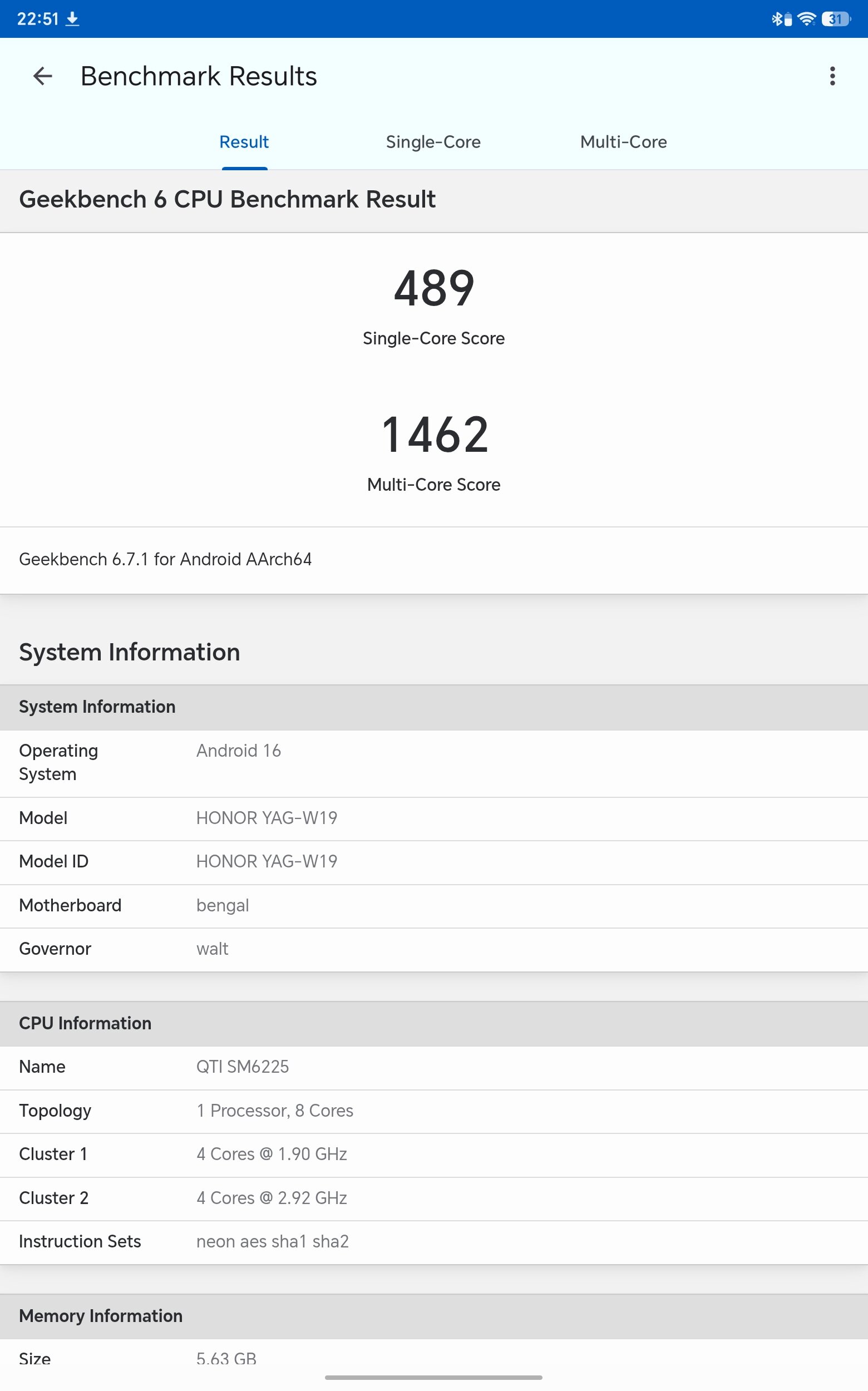The height and width of the screenshot is (1391, 868).
Task: Tap the home gesture navigation bar
Action: coord(433,1377)
